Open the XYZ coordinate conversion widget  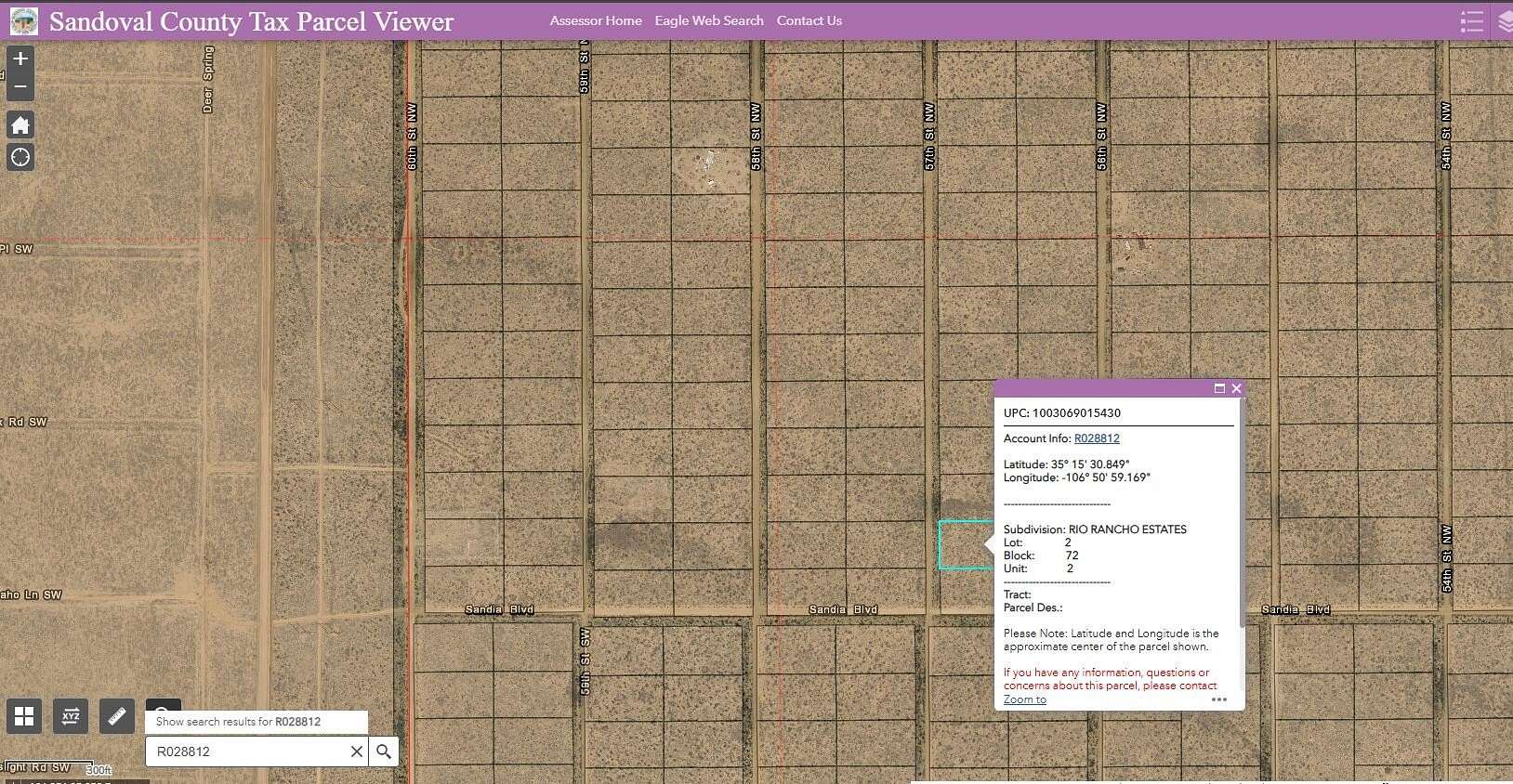(71, 716)
